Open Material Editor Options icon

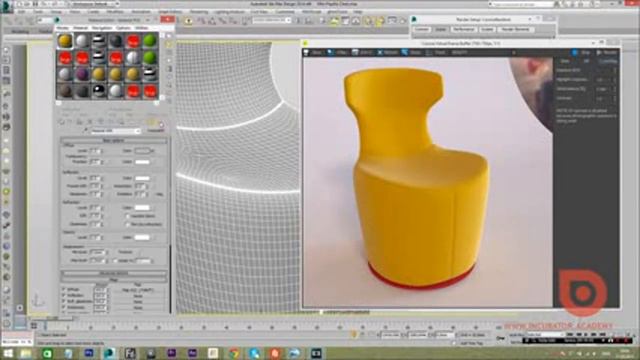169,85
